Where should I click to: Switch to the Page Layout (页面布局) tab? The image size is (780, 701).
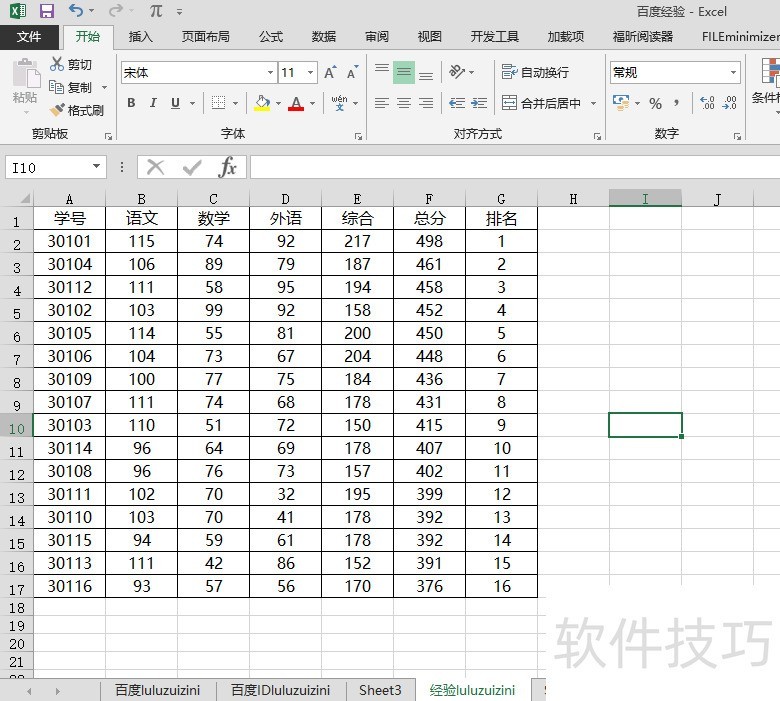pos(205,36)
